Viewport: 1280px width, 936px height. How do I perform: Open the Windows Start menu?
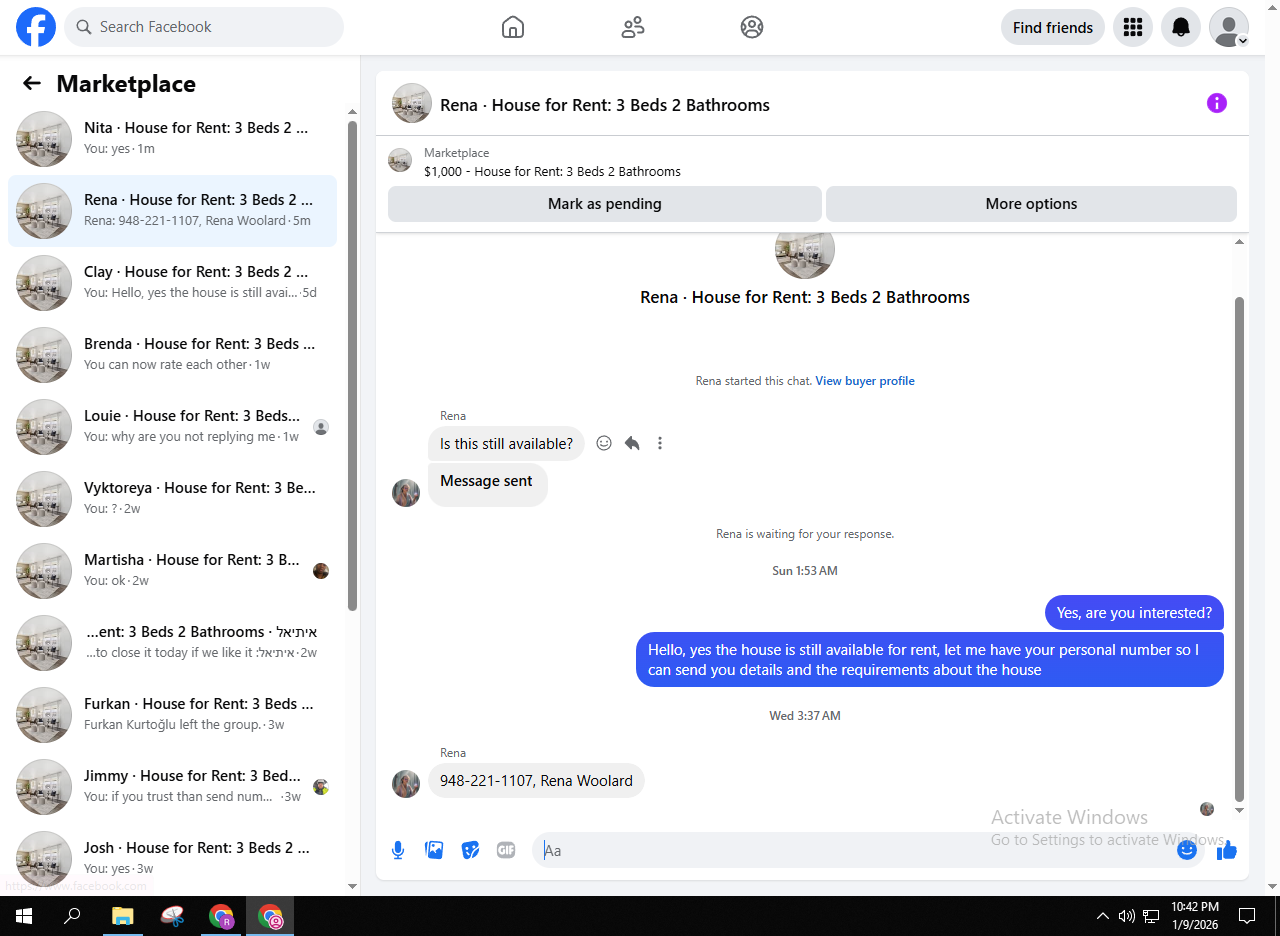point(24,915)
